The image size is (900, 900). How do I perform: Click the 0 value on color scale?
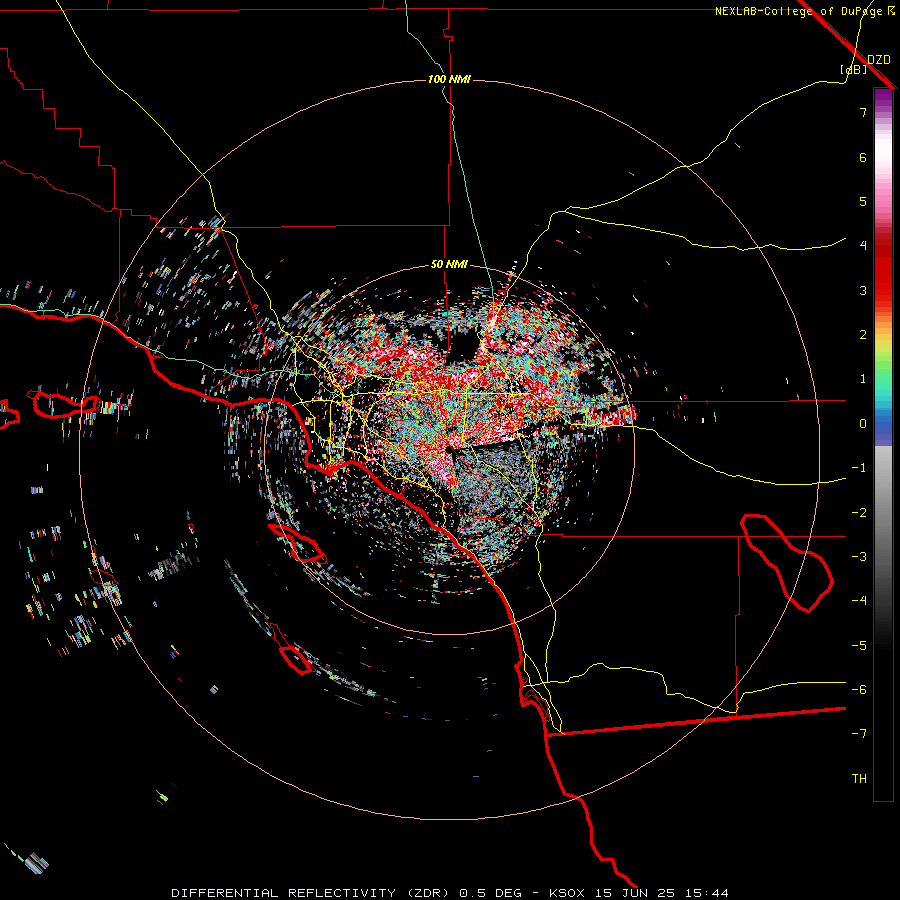863,424
